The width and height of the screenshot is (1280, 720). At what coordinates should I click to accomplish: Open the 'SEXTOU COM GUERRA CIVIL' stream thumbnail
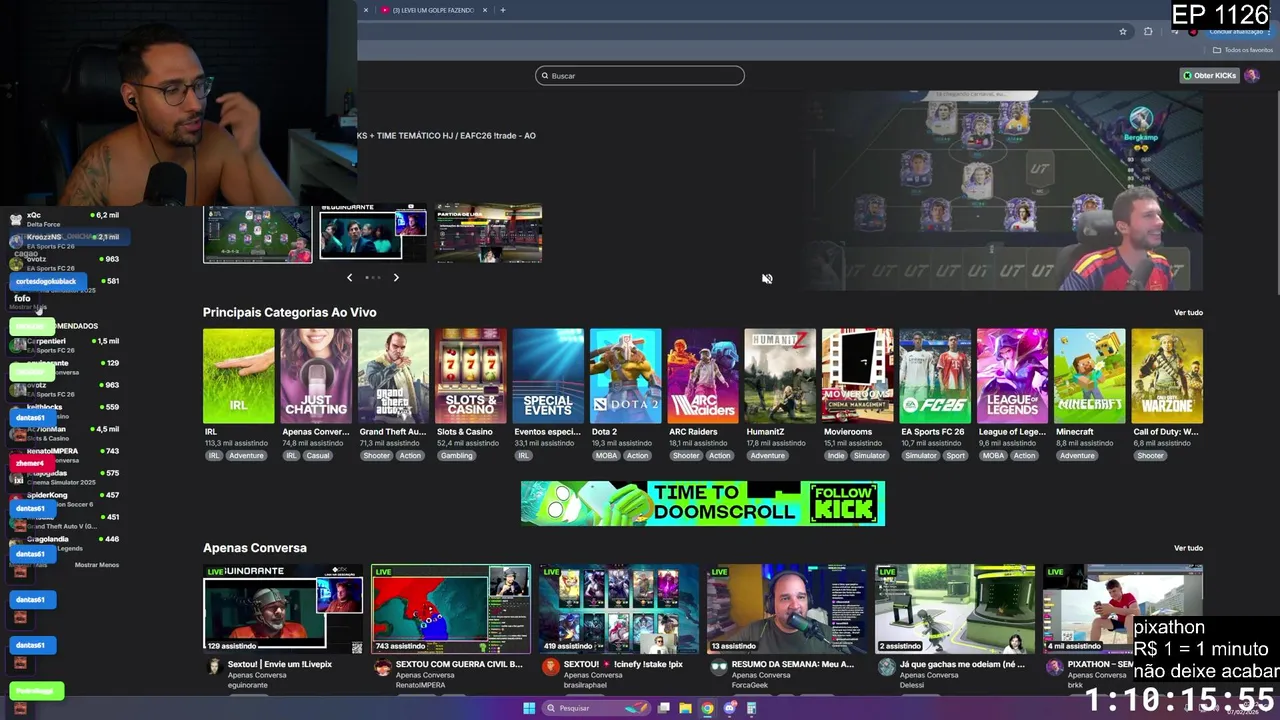[451, 609]
